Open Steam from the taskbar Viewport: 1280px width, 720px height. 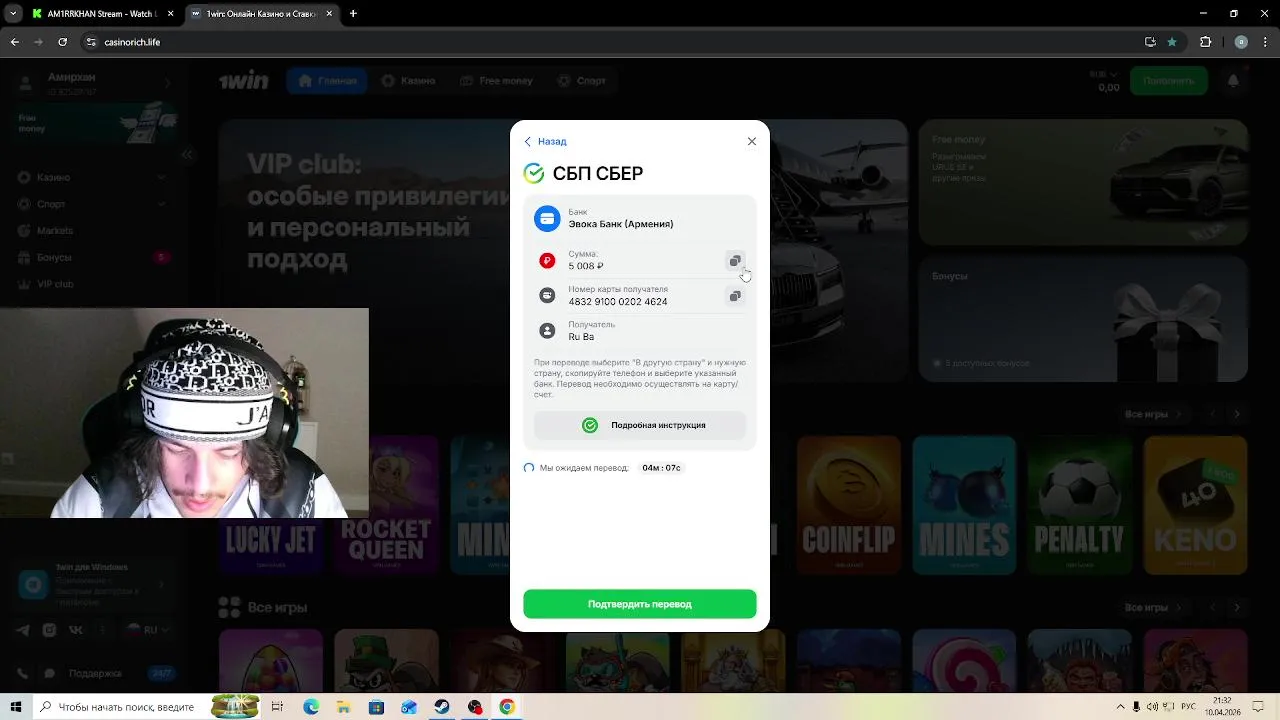[x=442, y=707]
